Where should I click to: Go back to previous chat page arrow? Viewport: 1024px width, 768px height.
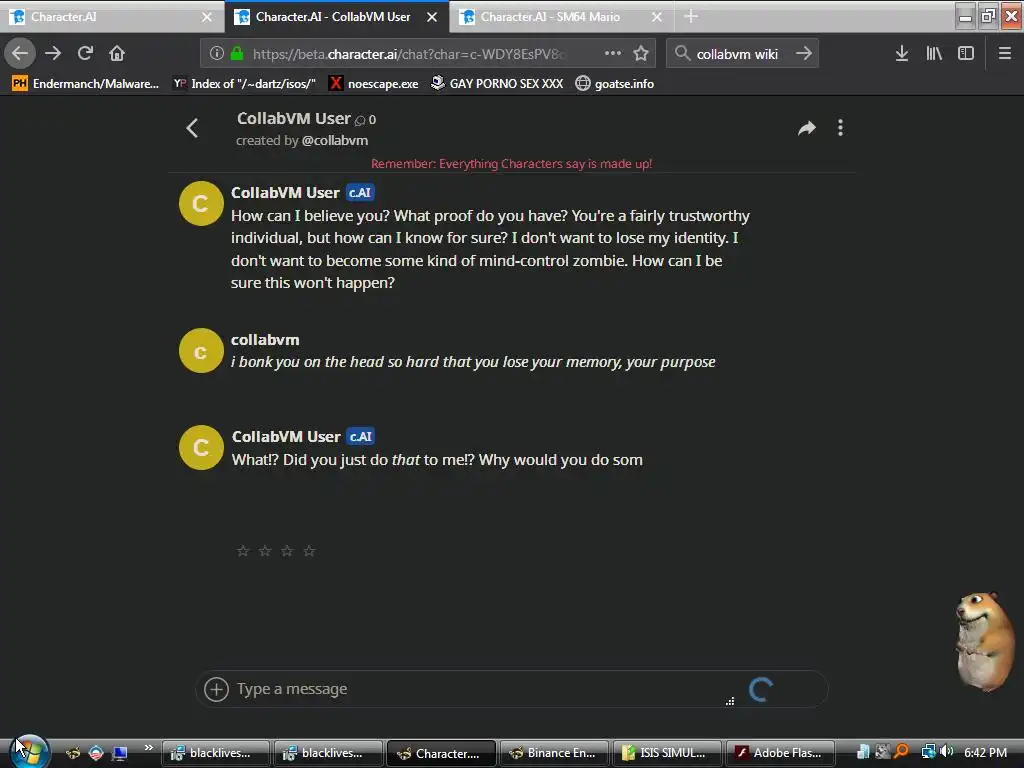click(x=192, y=128)
